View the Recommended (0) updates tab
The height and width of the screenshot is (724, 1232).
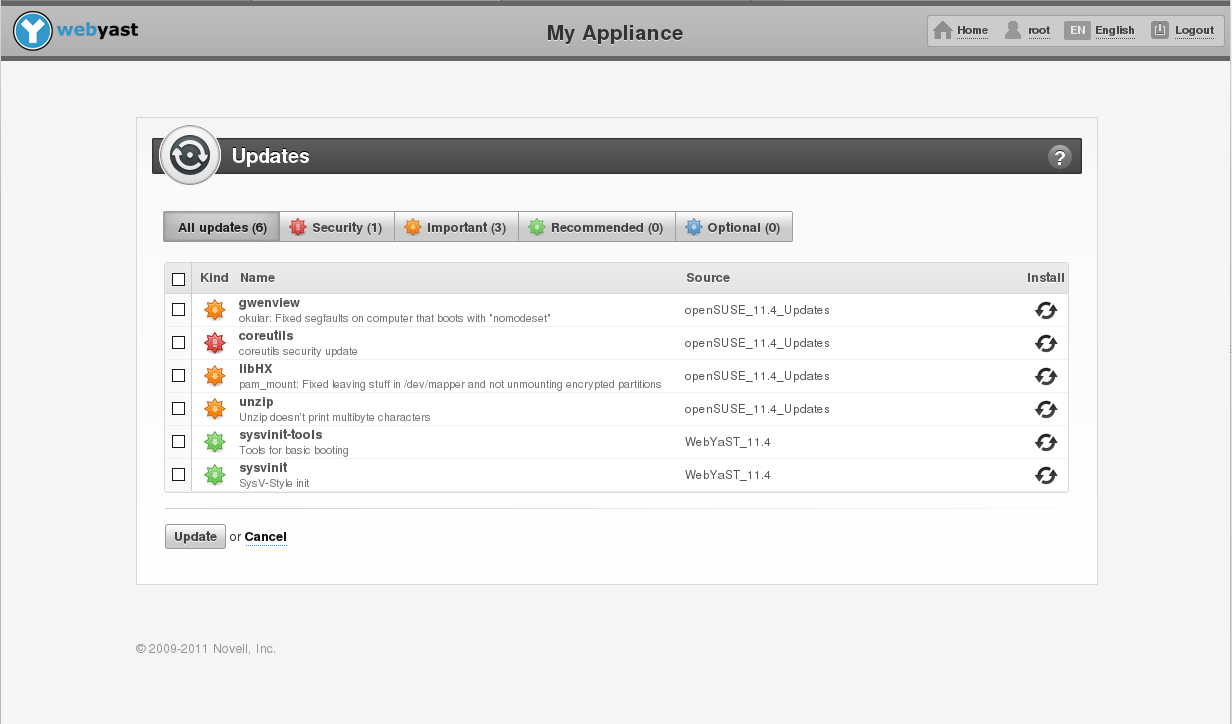click(x=596, y=227)
